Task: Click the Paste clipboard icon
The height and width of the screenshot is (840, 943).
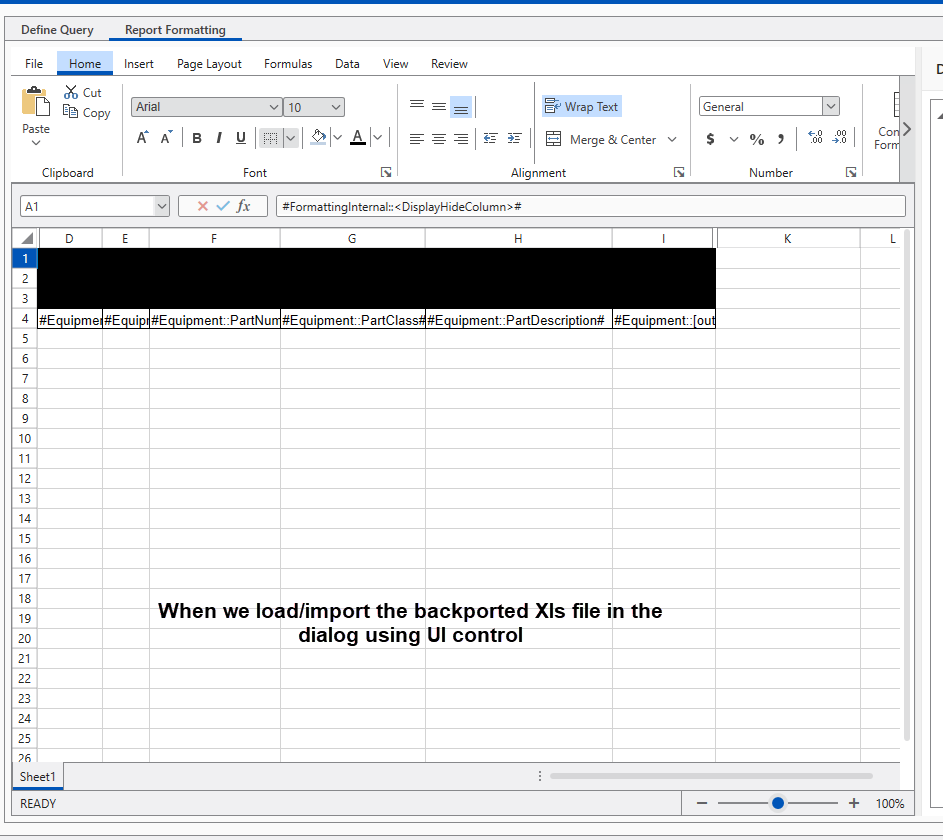Action: (x=36, y=103)
